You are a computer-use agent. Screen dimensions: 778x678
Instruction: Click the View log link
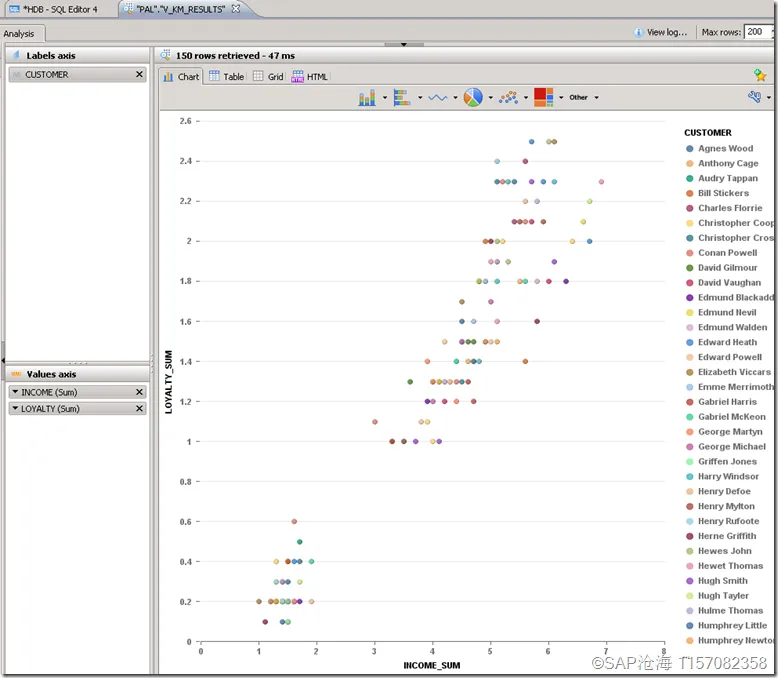point(667,32)
